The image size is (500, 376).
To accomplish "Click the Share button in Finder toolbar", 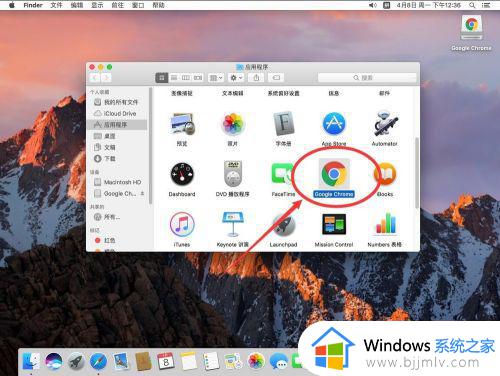I will (256, 78).
